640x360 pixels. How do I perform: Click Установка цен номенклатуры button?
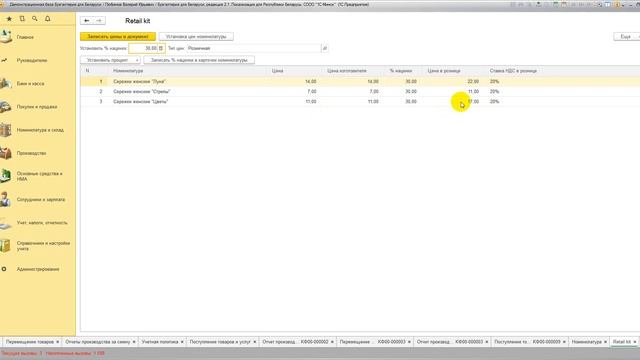tap(196, 37)
